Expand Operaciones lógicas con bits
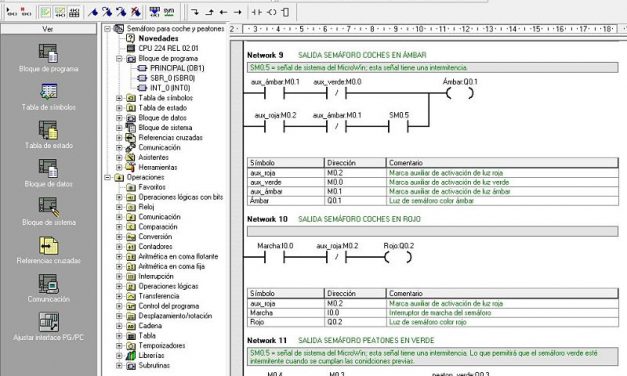 [119, 197]
